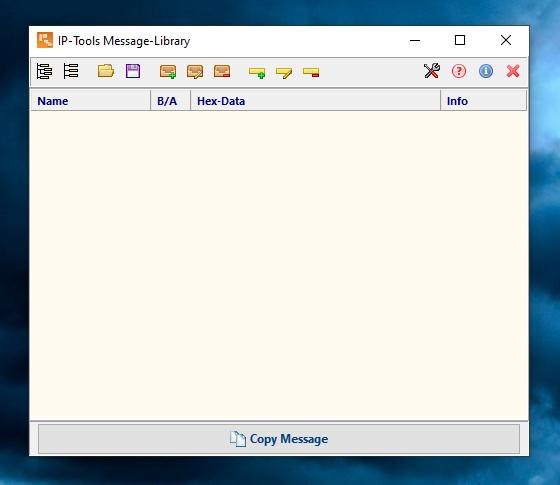Open settings wrench and screwdriver icon
The height and width of the screenshot is (485, 560).
432,71
